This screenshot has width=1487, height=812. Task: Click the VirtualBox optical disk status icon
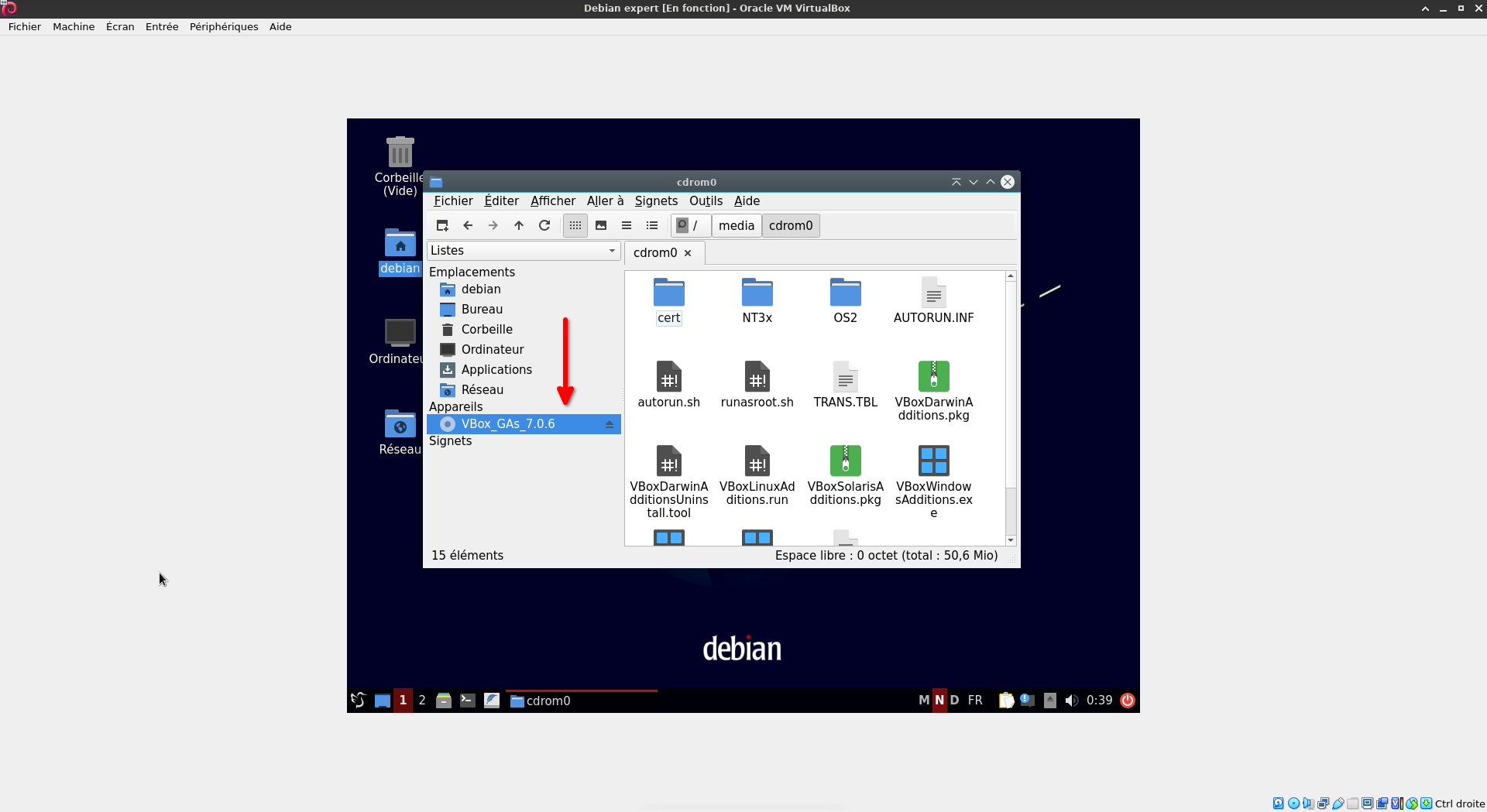[x=1293, y=803]
